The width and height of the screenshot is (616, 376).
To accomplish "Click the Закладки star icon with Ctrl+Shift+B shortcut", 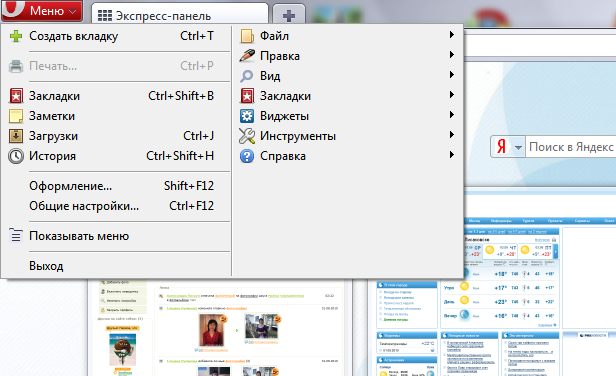I will (16, 96).
